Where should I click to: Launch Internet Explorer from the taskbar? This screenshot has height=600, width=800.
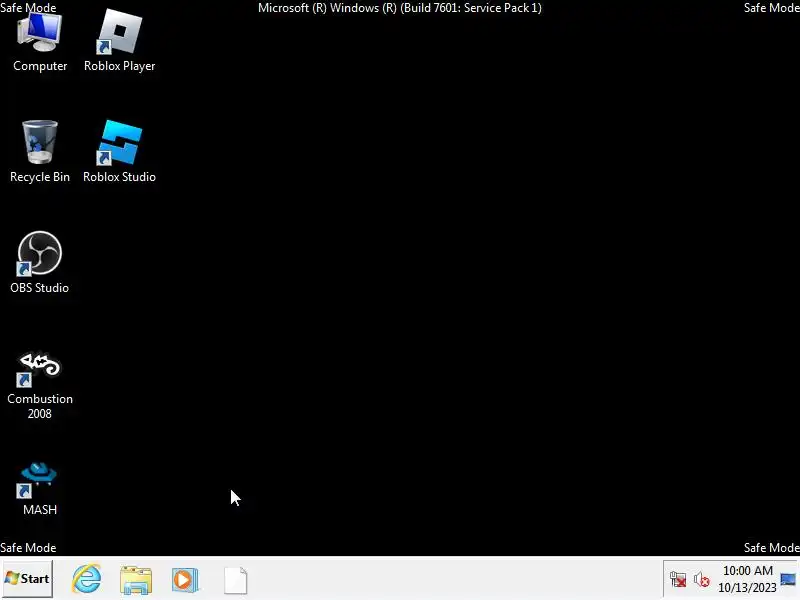click(x=86, y=579)
